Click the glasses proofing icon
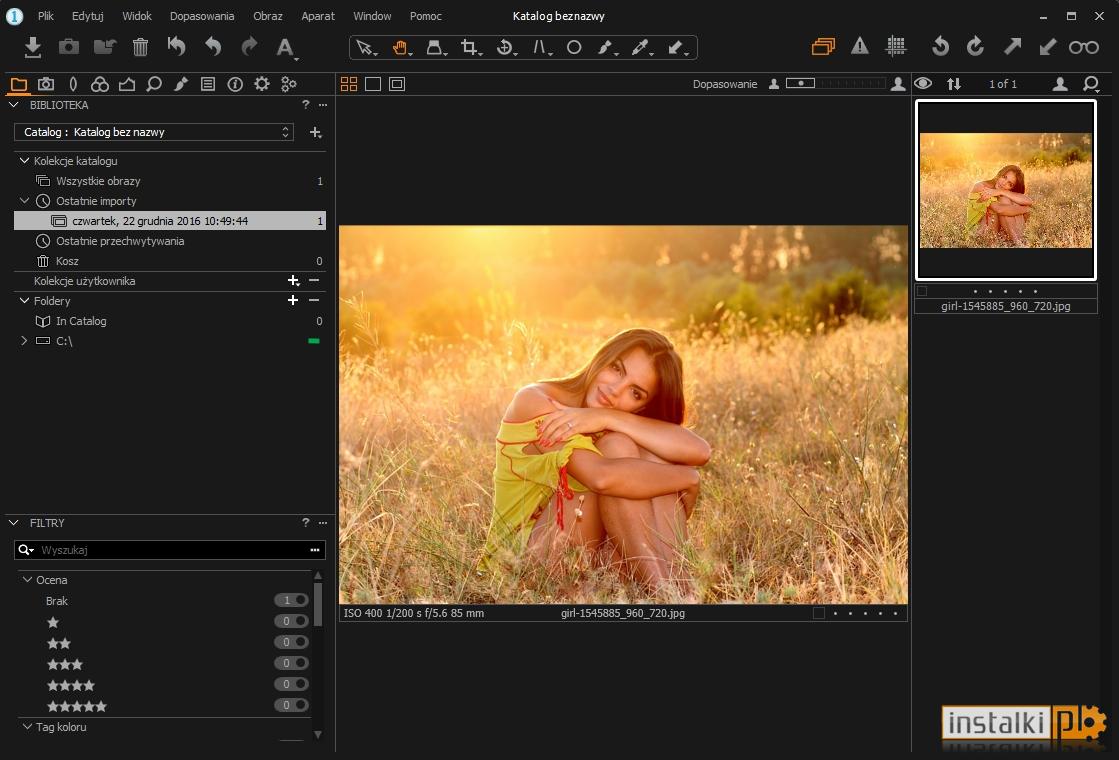Image resolution: width=1119 pixels, height=760 pixels. coord(1083,47)
